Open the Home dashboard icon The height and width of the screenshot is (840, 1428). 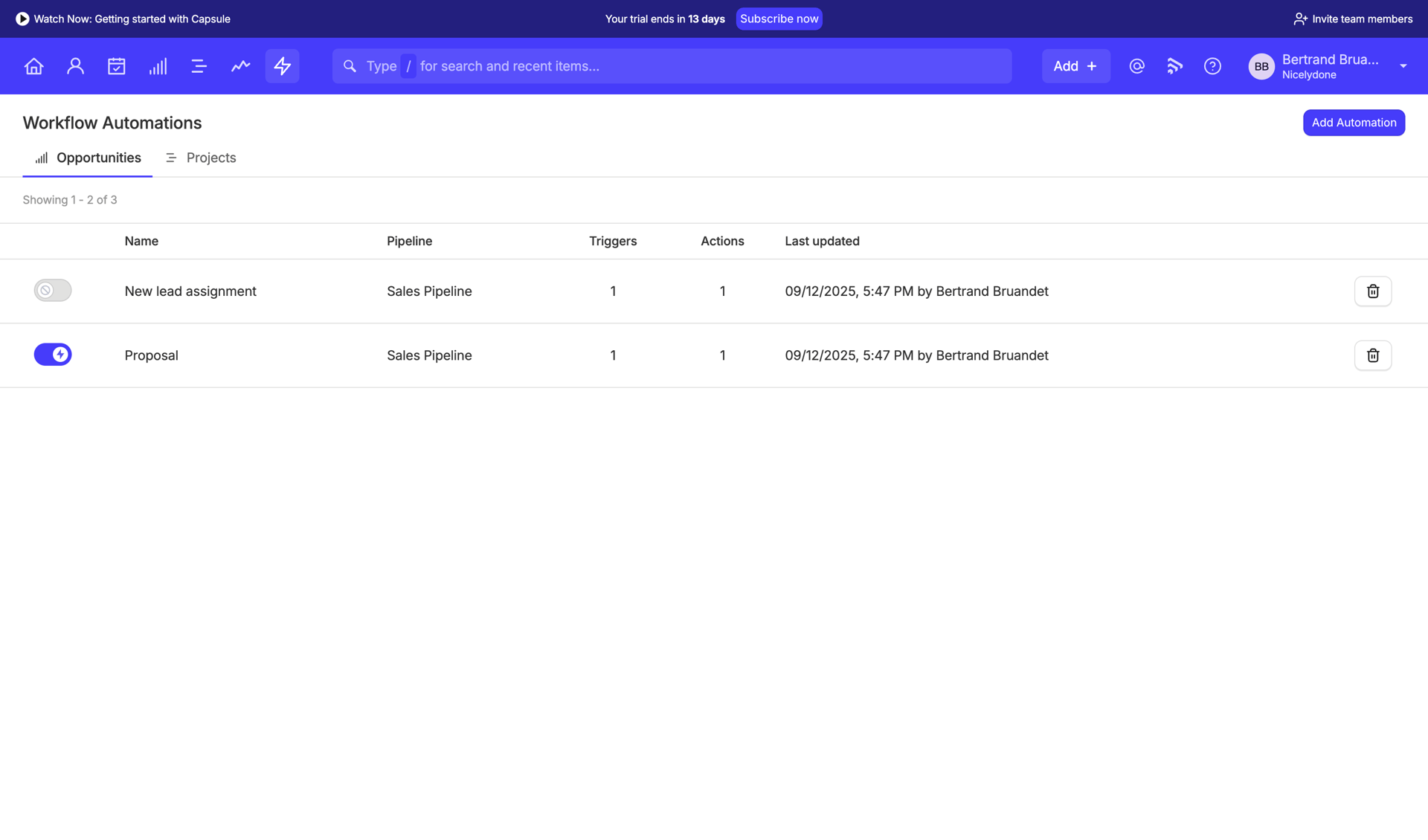tap(33, 66)
